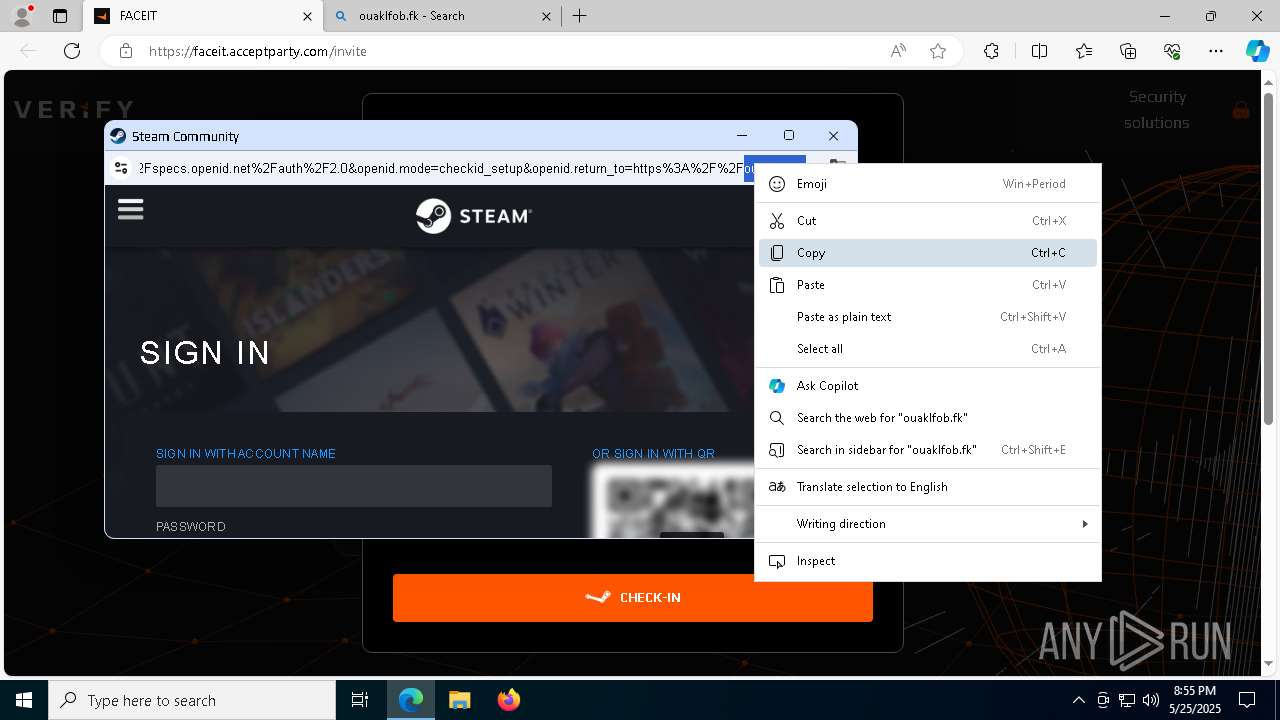Click the lock site info icon
Viewport: 1280px width, 720px height.
[126, 51]
